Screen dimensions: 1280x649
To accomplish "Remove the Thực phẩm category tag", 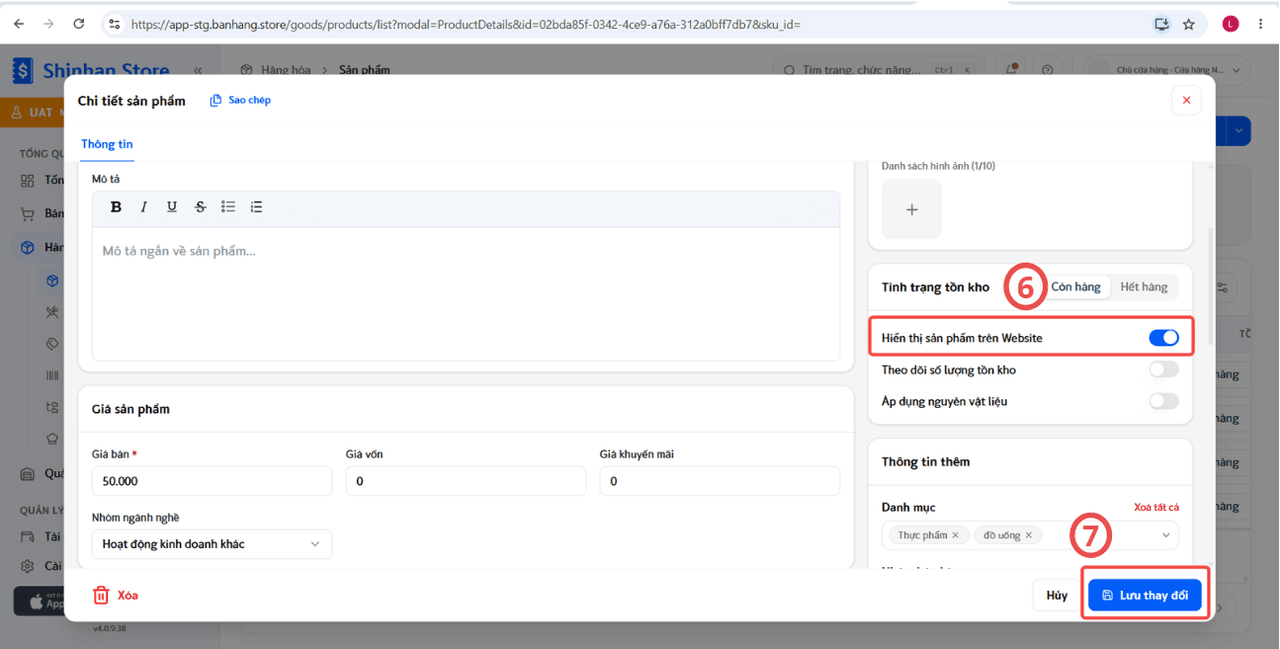I will point(955,535).
